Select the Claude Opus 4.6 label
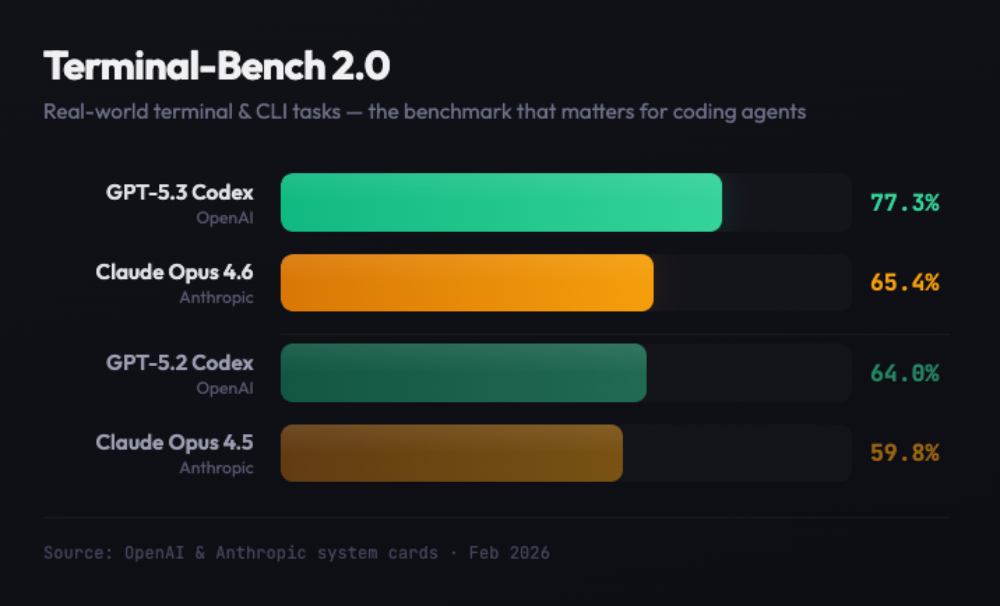This screenshot has width=1000, height=606. (175, 272)
